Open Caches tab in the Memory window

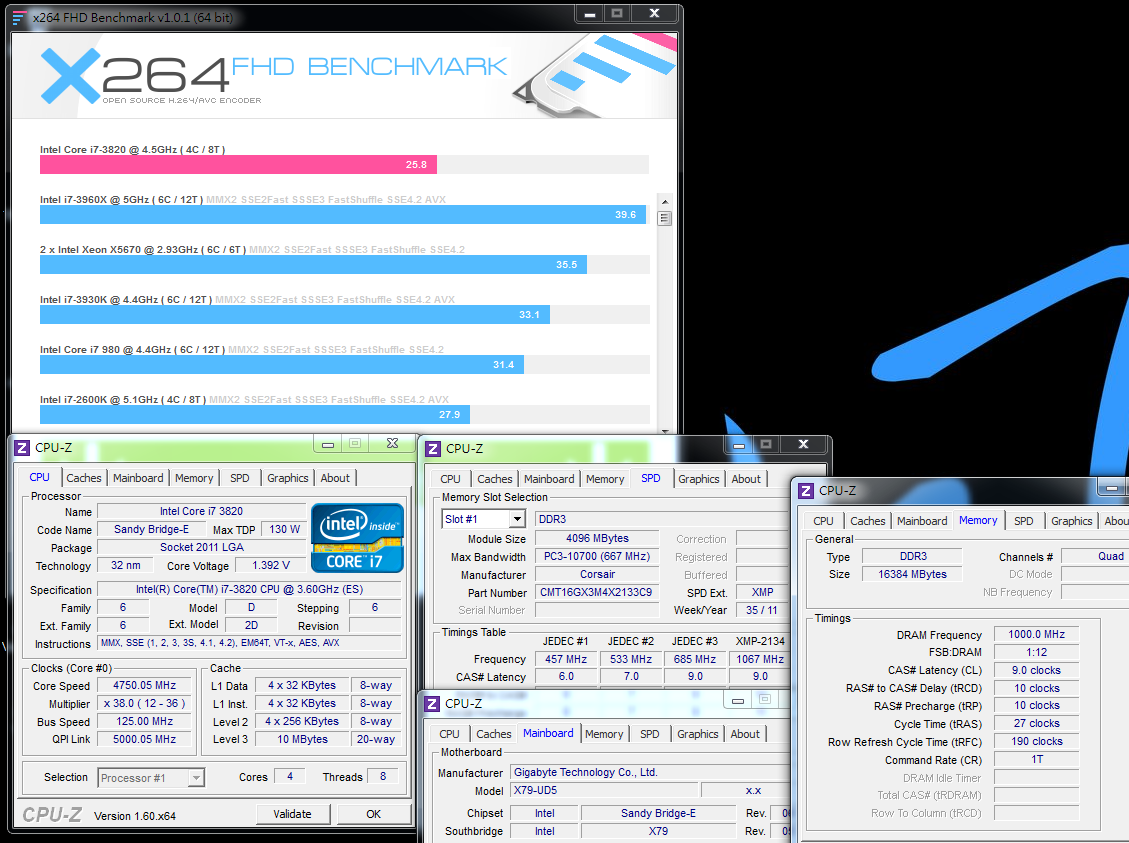click(868, 520)
